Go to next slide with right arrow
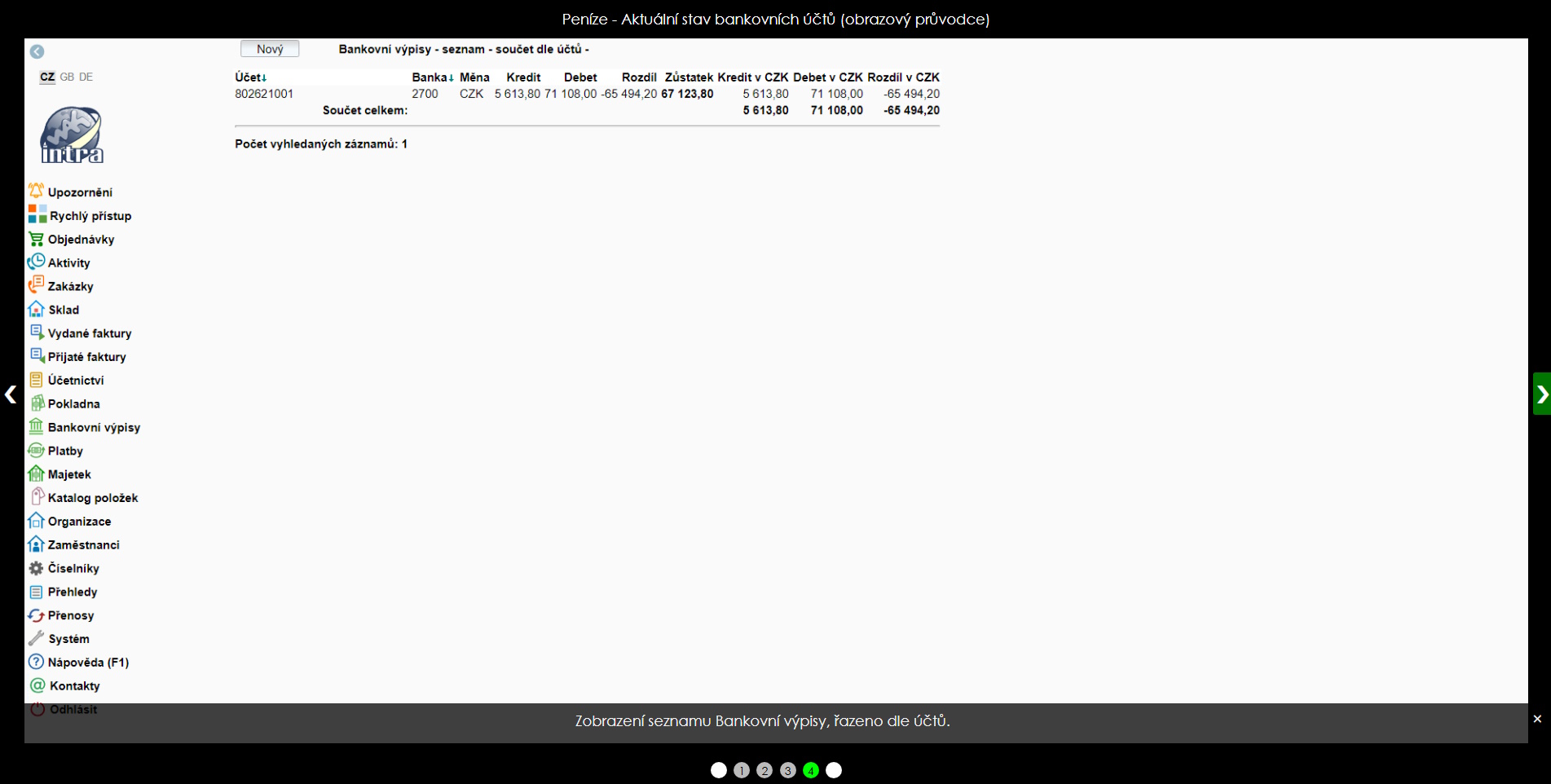Image resolution: width=1551 pixels, height=784 pixels. coord(1541,394)
